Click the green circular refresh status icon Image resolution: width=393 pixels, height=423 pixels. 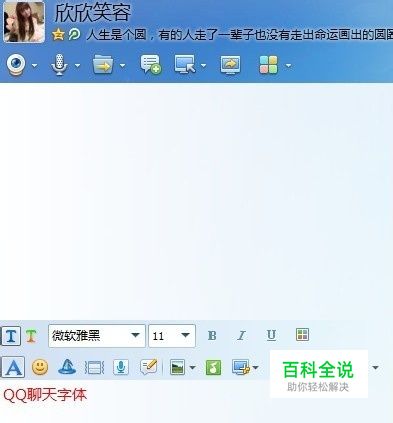coord(75,34)
